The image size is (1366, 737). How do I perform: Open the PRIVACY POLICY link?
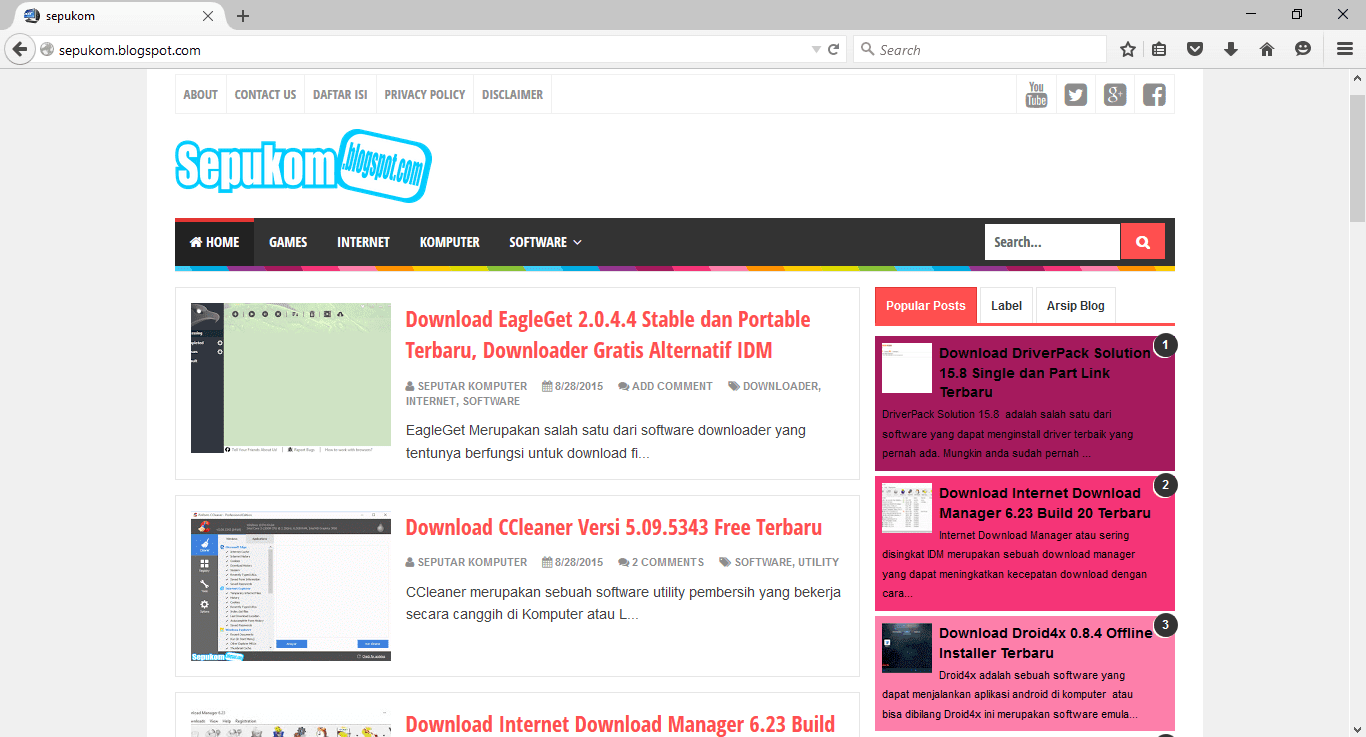pos(425,95)
